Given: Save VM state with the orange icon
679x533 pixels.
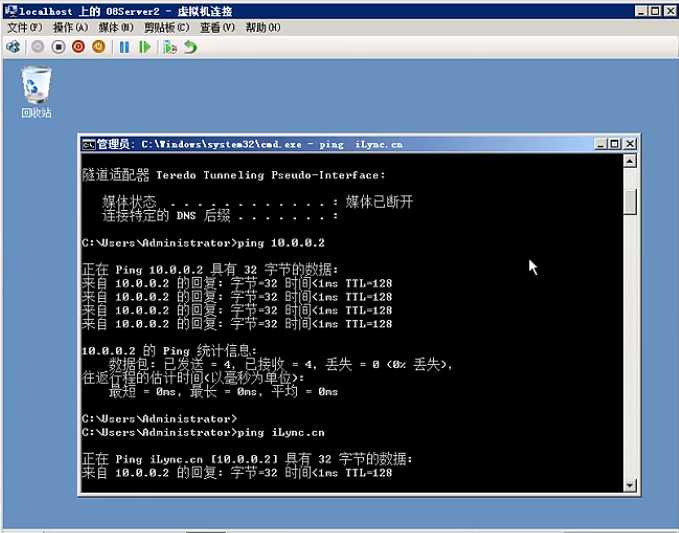Looking at the screenshot, I should (99, 47).
